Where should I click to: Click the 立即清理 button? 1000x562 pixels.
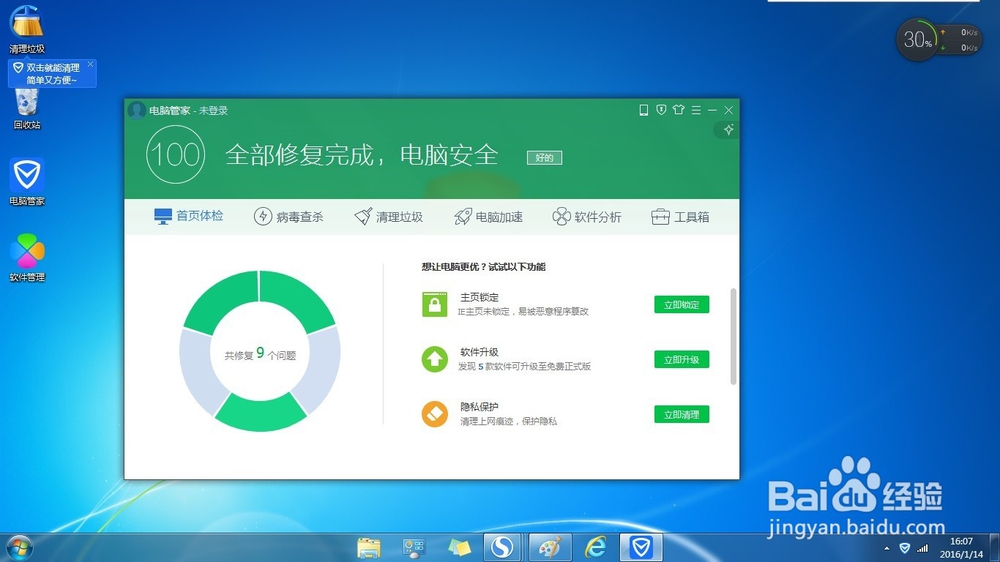(x=682, y=414)
